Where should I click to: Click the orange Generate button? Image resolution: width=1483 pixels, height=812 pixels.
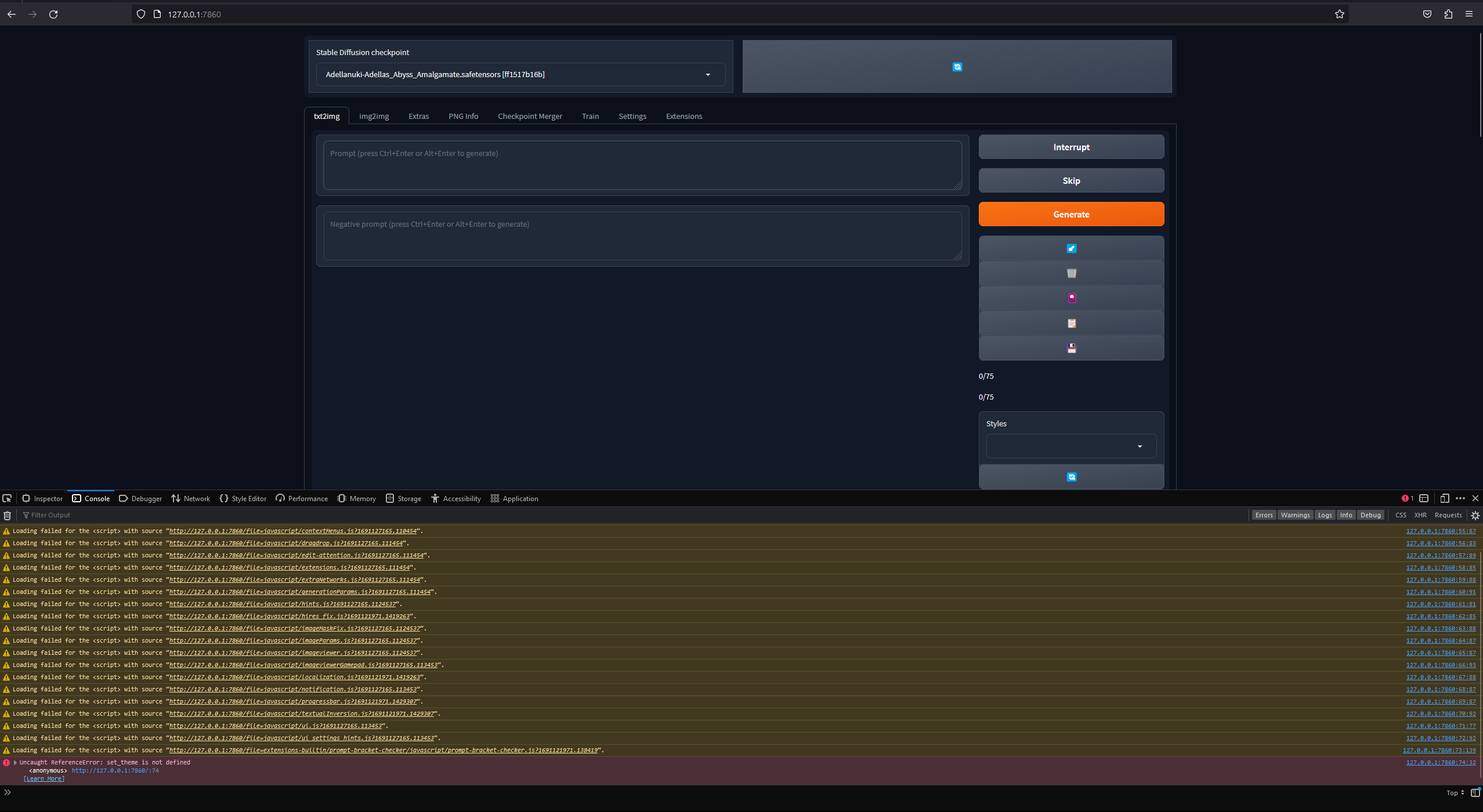(x=1070, y=214)
